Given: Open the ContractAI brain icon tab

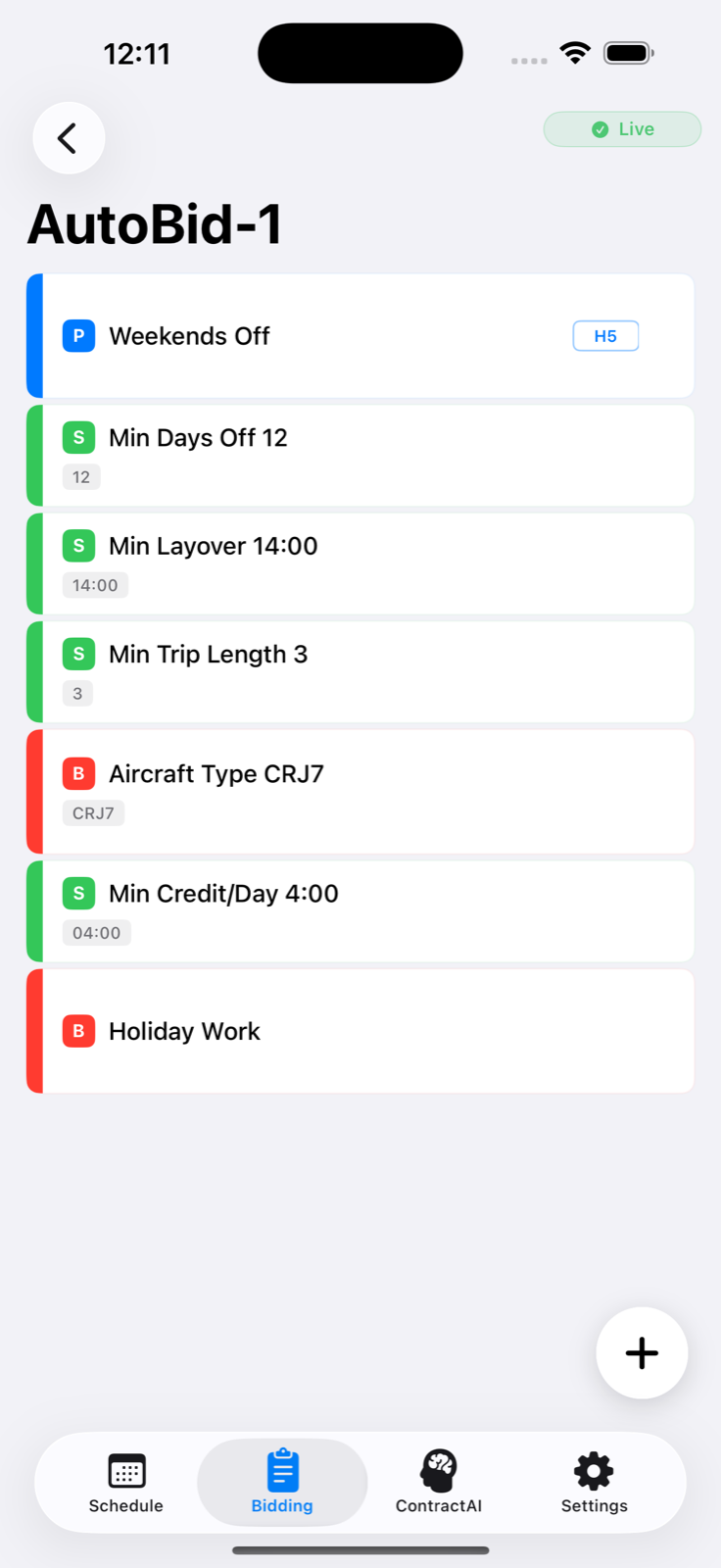Looking at the screenshot, I should (439, 1483).
